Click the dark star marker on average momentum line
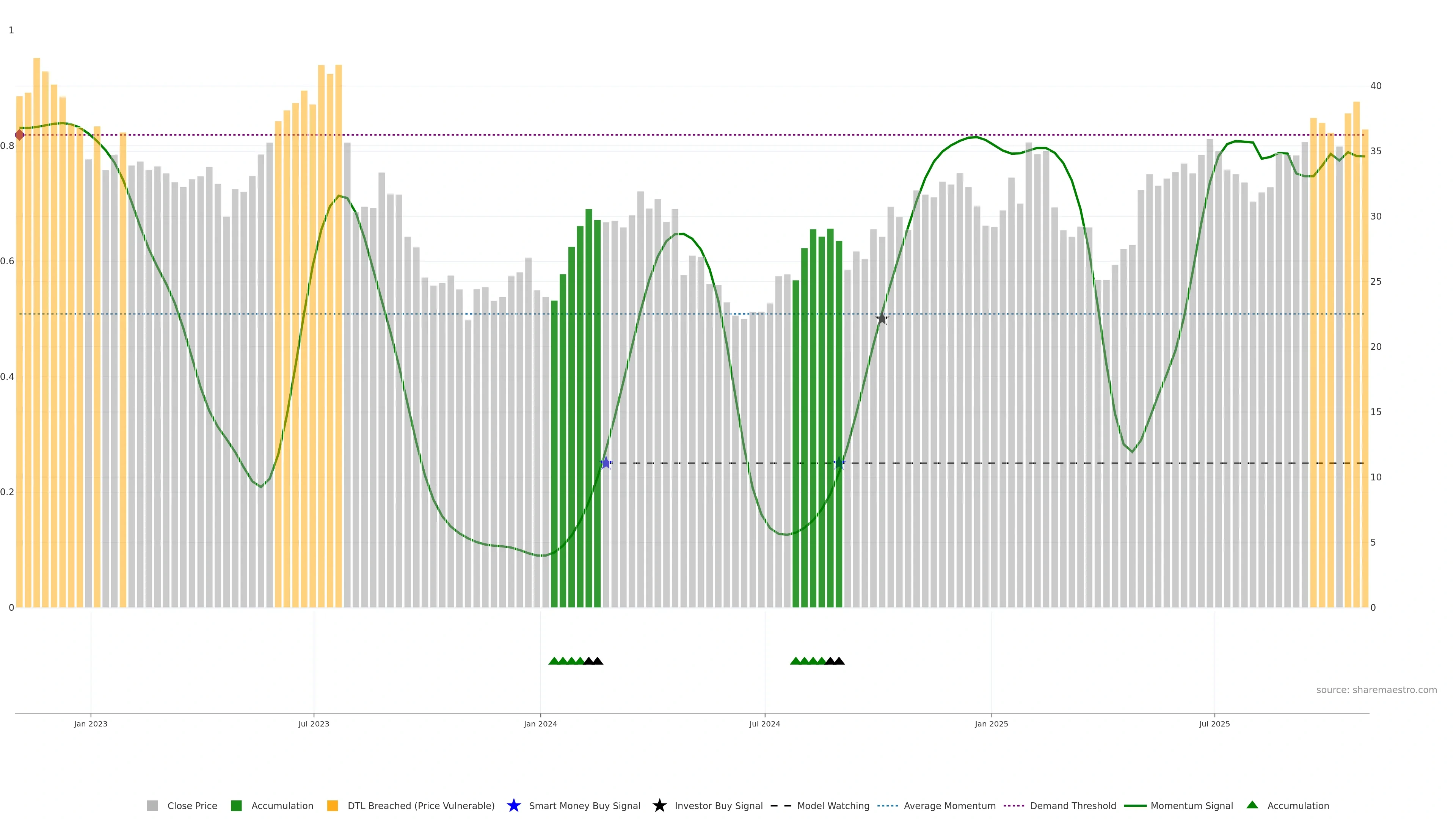Screen dimensions: 1456x819 pos(882,319)
